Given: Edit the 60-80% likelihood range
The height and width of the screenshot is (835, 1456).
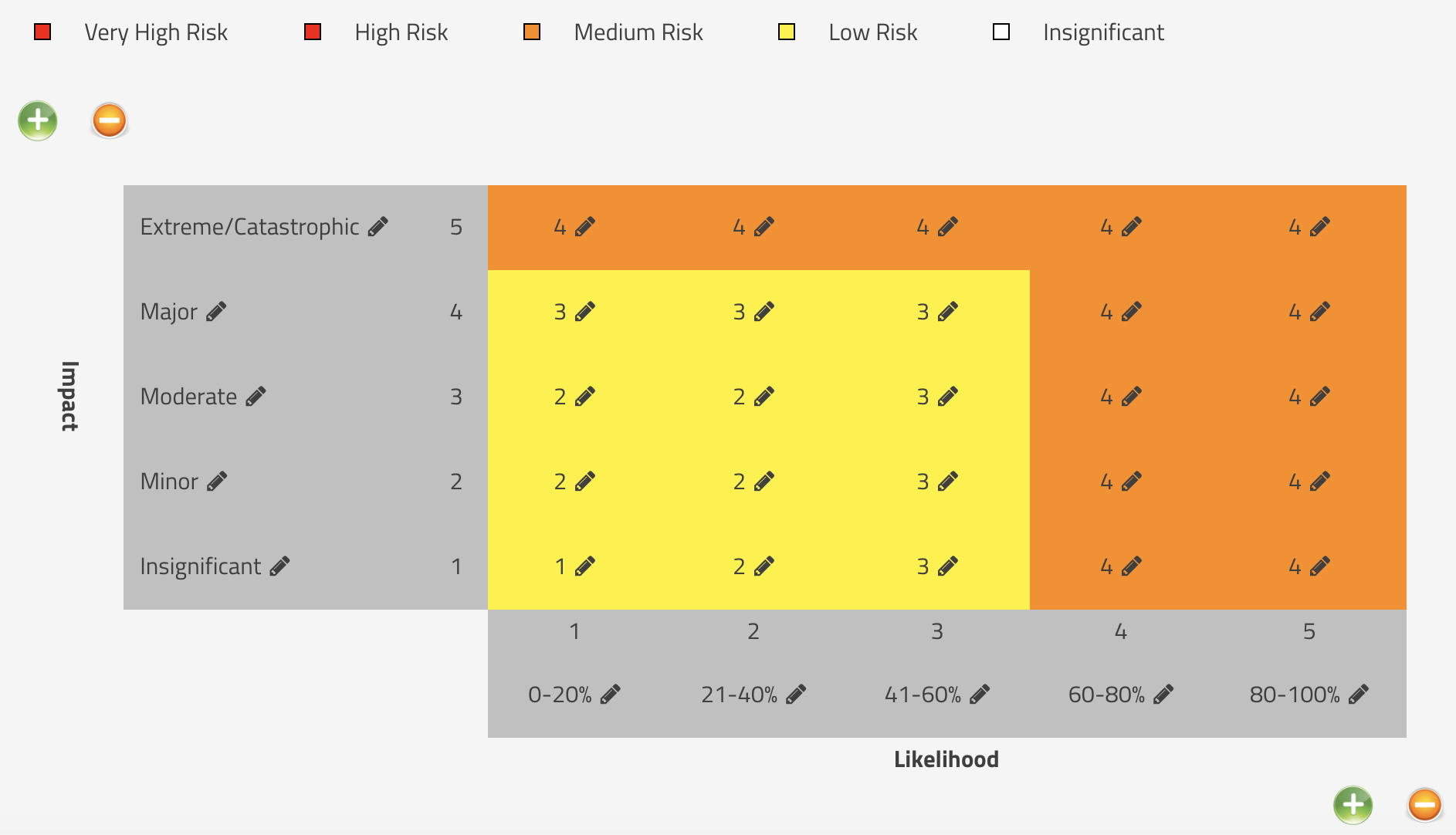Looking at the screenshot, I should 1164,693.
